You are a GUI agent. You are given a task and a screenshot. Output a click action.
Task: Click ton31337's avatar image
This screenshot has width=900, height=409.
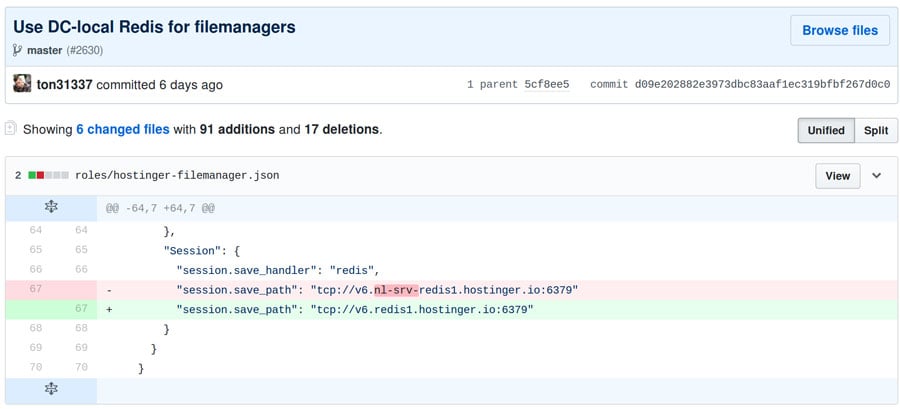coord(22,84)
